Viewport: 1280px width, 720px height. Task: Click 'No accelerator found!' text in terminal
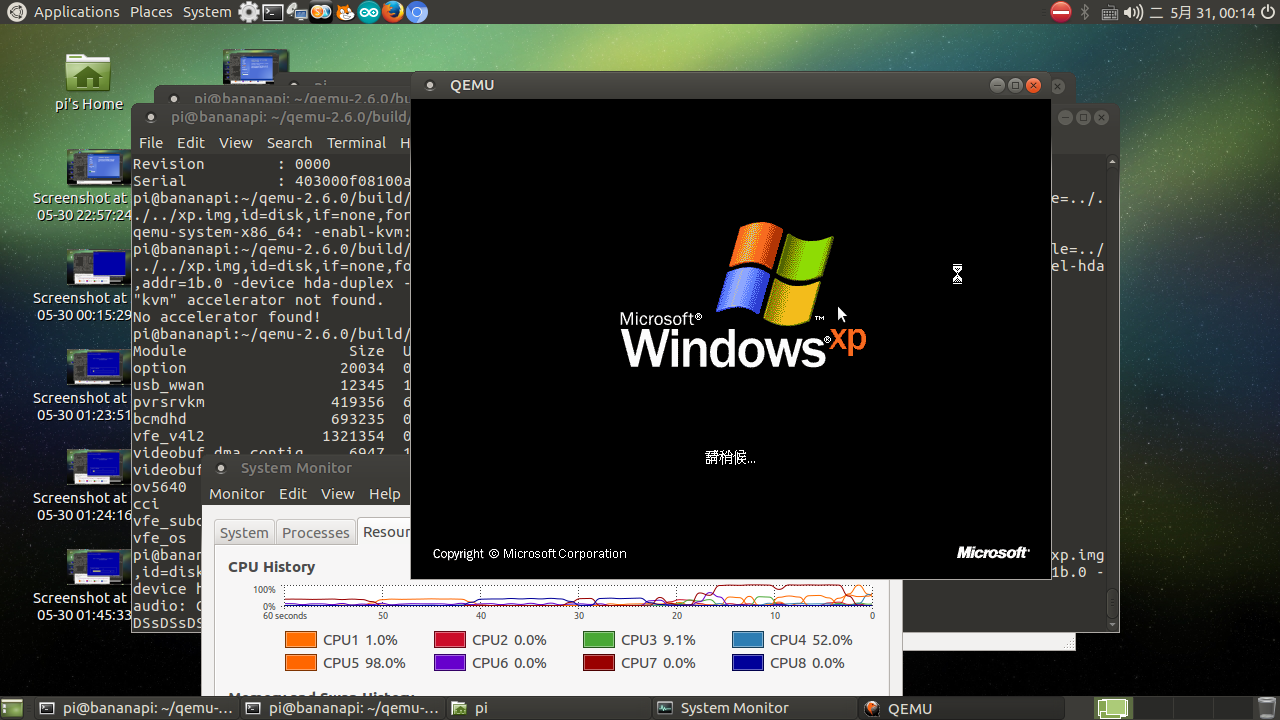(x=227, y=317)
